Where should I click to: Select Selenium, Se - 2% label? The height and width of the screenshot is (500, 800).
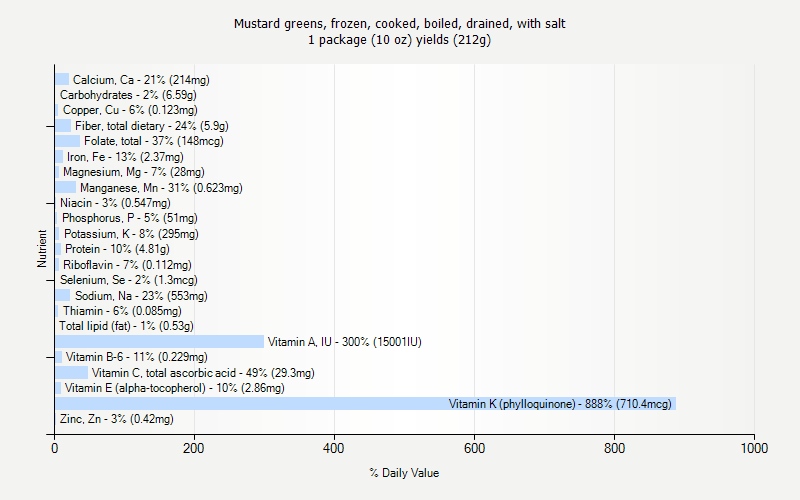pos(129,280)
